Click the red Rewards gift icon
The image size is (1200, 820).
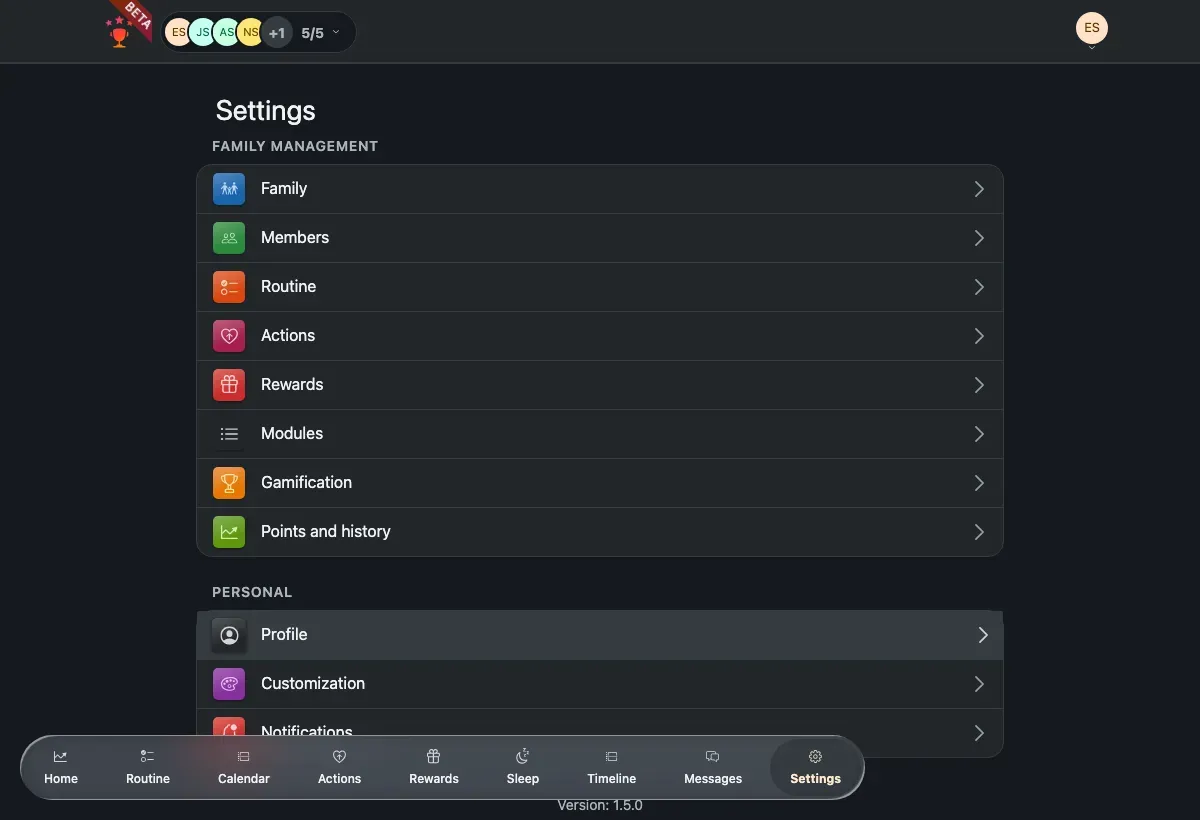click(x=229, y=385)
